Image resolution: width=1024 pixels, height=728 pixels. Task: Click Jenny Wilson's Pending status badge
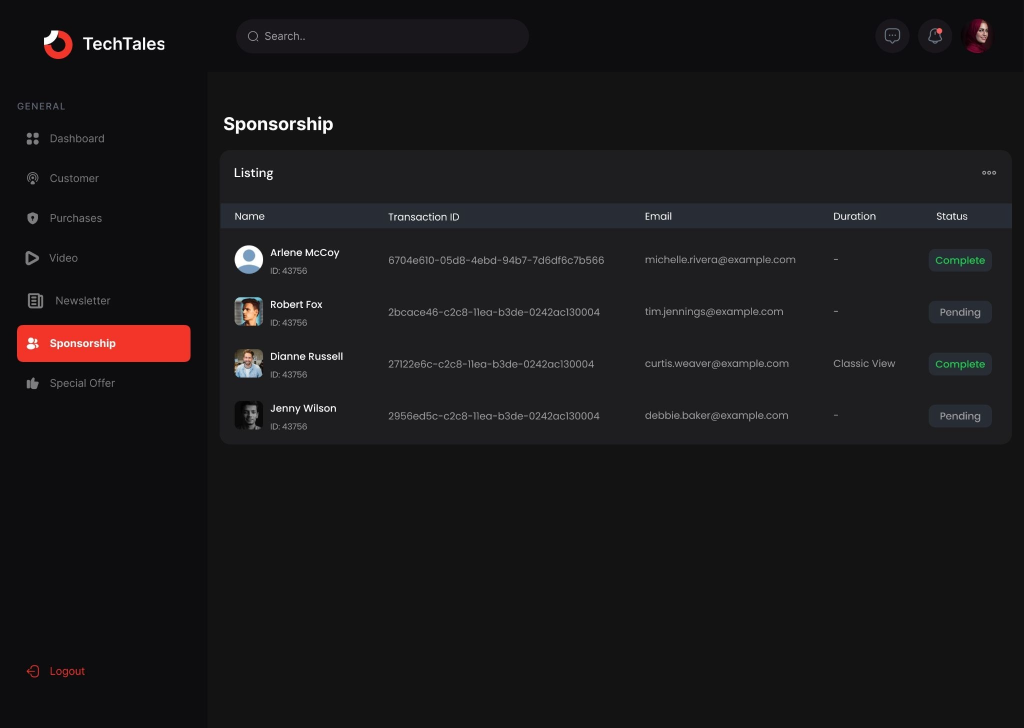click(960, 416)
